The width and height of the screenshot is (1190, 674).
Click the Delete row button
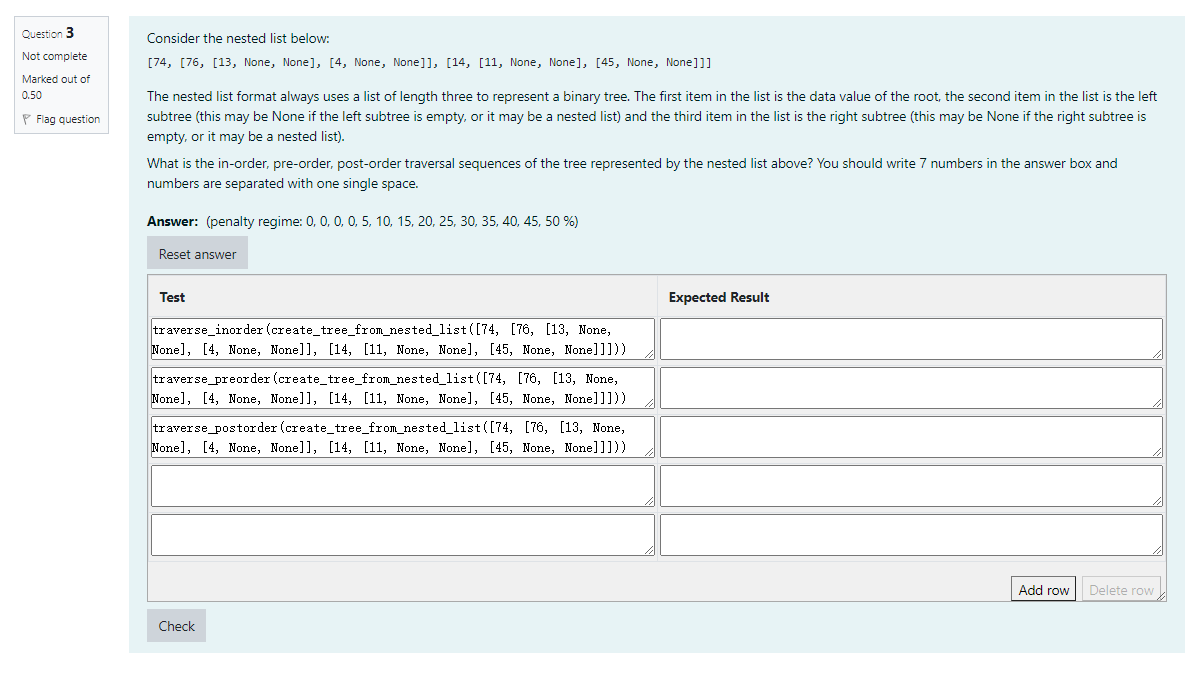1121,590
